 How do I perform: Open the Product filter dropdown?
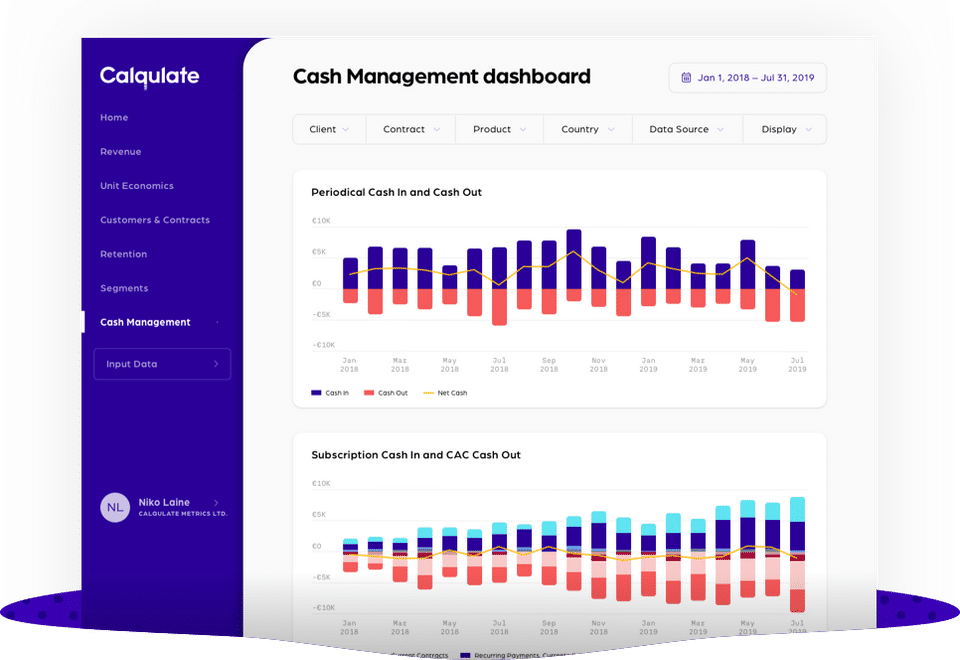tap(499, 129)
